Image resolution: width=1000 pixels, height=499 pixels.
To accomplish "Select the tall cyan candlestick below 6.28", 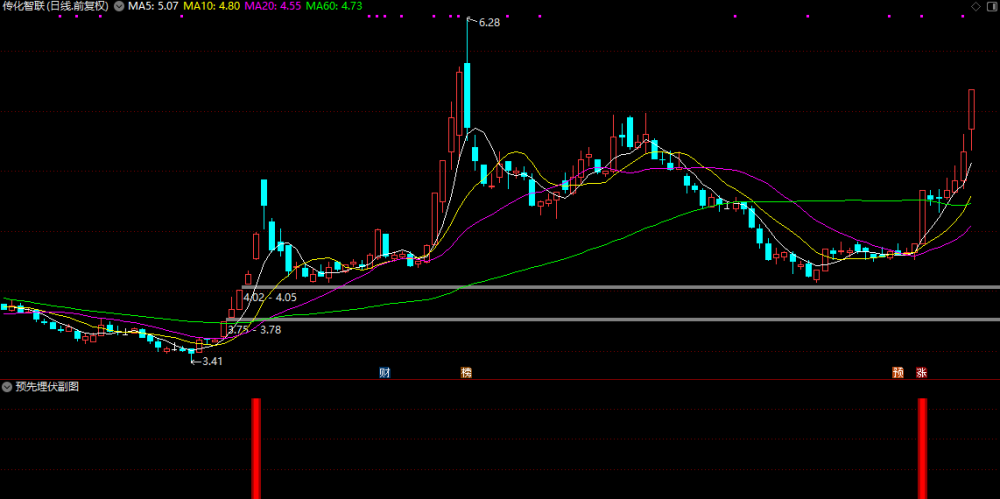I will tap(467, 94).
